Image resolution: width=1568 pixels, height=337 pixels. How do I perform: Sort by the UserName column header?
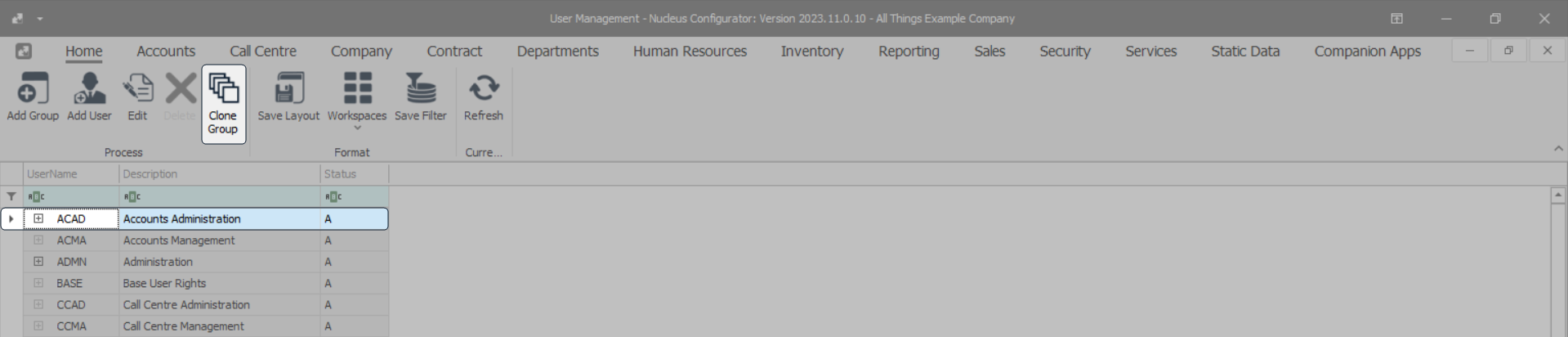coord(71,174)
